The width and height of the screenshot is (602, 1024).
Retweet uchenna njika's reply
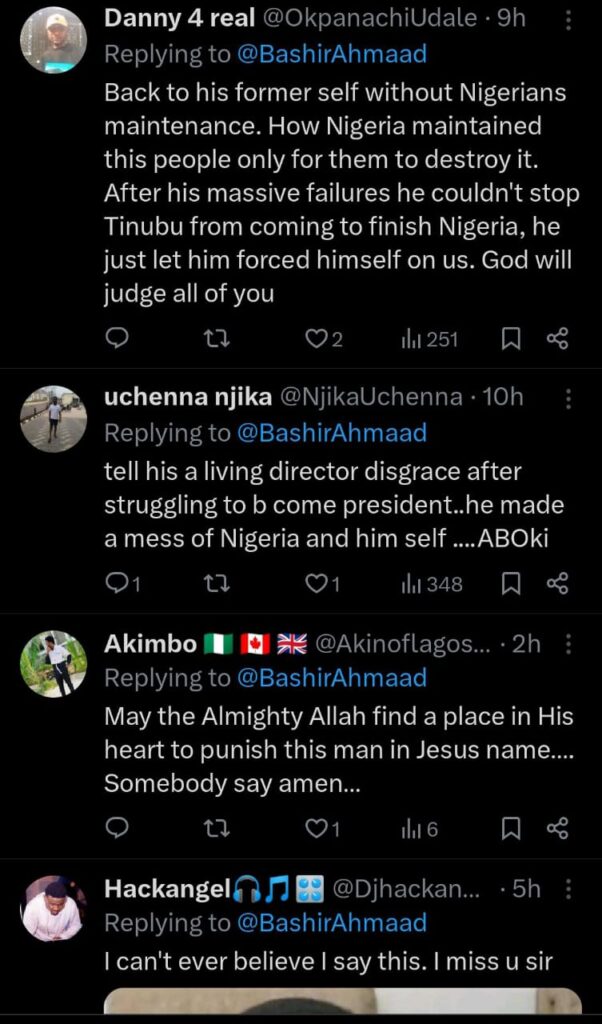coord(216,583)
